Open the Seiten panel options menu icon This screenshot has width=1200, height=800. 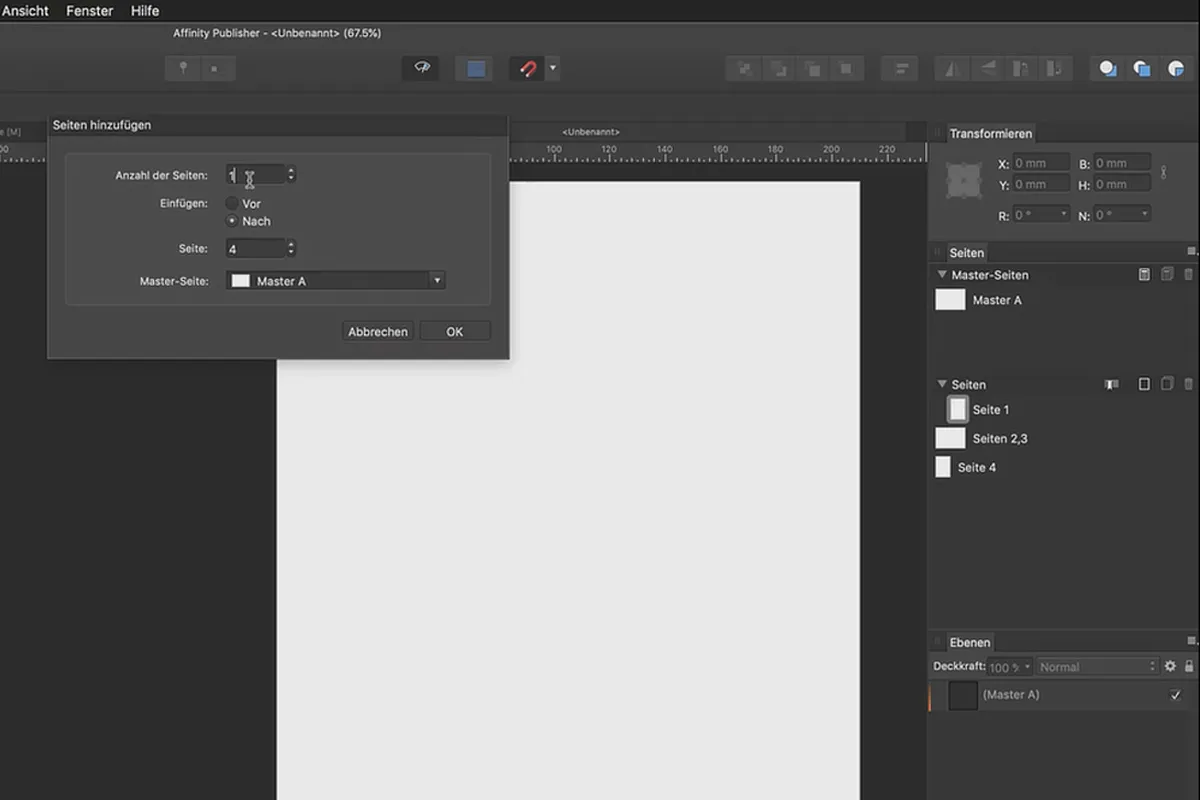click(x=1191, y=251)
